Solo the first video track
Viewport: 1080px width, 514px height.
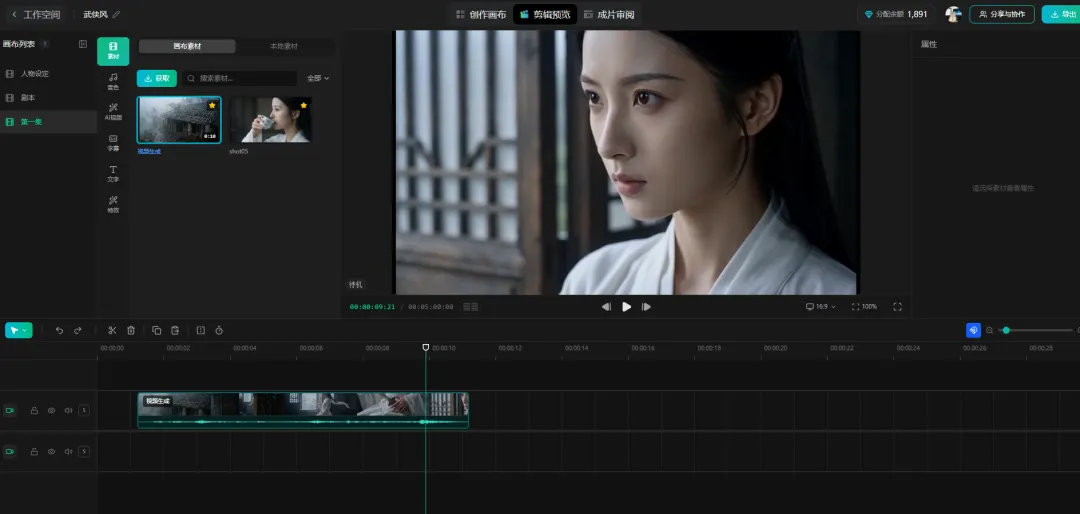pos(84,411)
